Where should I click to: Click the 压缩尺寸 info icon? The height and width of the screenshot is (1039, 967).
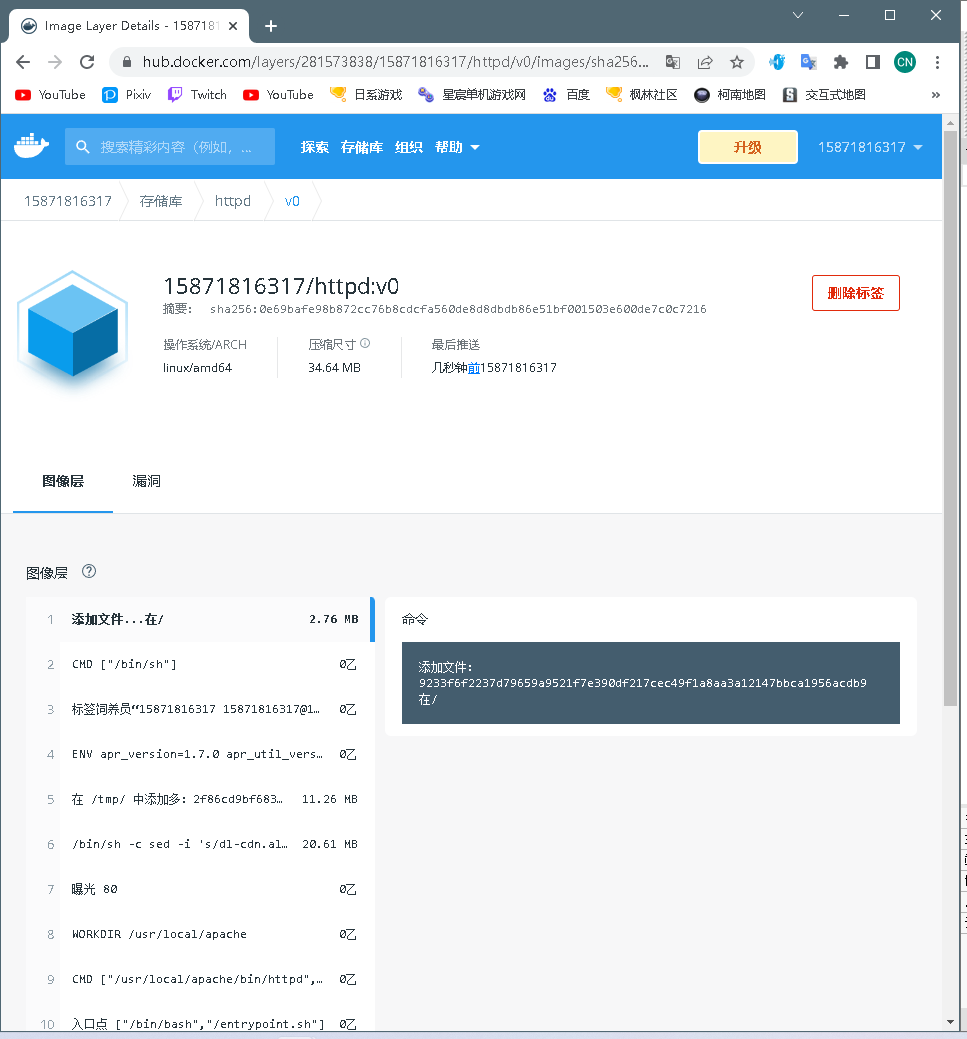click(x=365, y=343)
